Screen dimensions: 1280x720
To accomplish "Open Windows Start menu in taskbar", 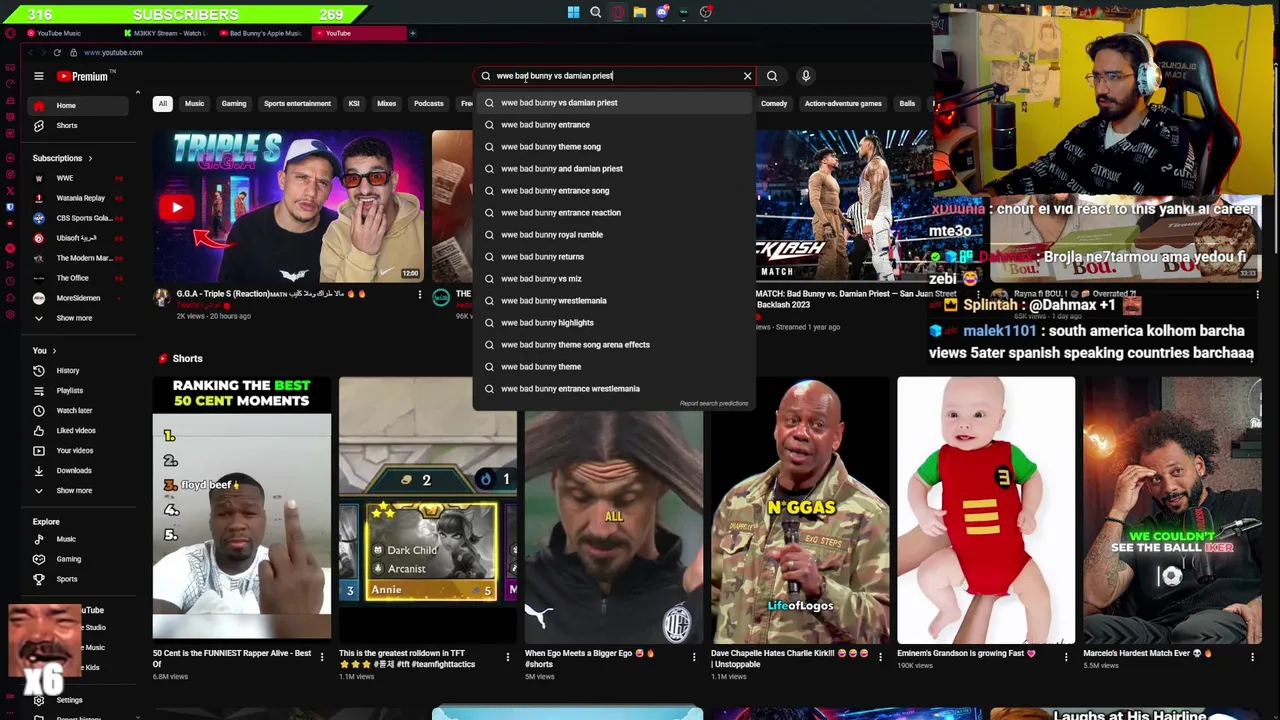I will 573,12.
